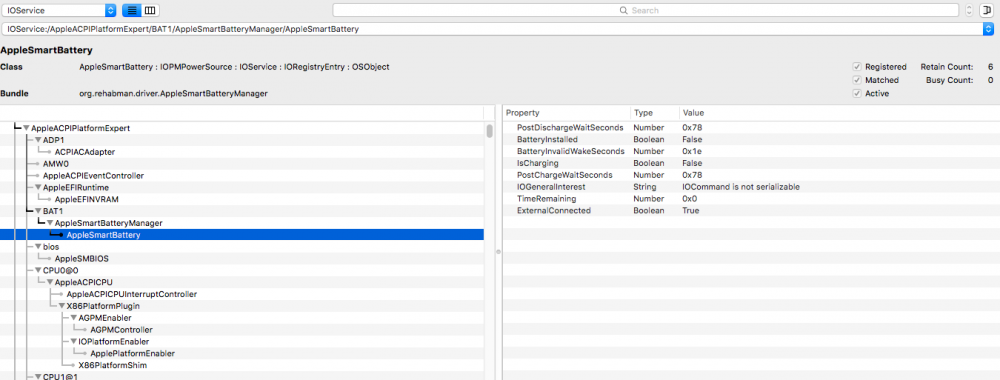Collapse the AppleEFIRuntime node

coord(38,187)
